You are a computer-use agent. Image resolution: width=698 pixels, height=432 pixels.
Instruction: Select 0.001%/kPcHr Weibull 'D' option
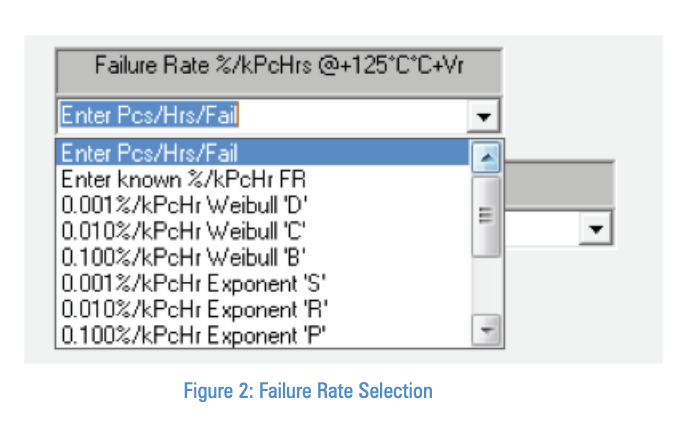pos(264,205)
